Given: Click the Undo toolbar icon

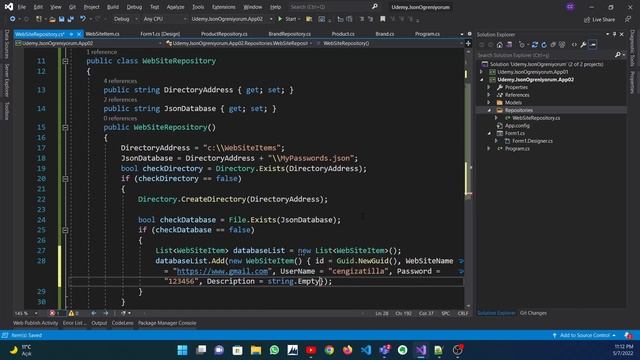Looking at the screenshot, I should click(83, 19).
